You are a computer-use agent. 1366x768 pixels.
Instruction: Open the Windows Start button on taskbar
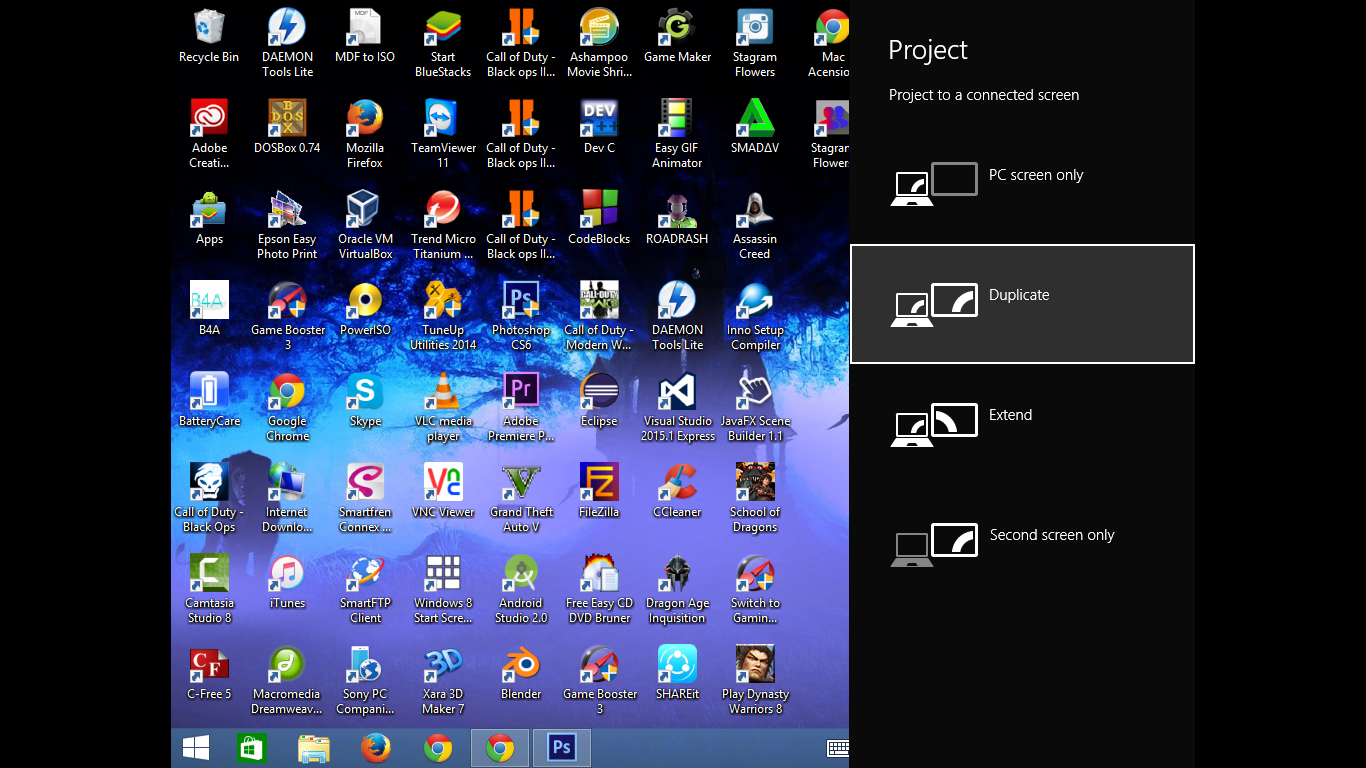tap(196, 748)
